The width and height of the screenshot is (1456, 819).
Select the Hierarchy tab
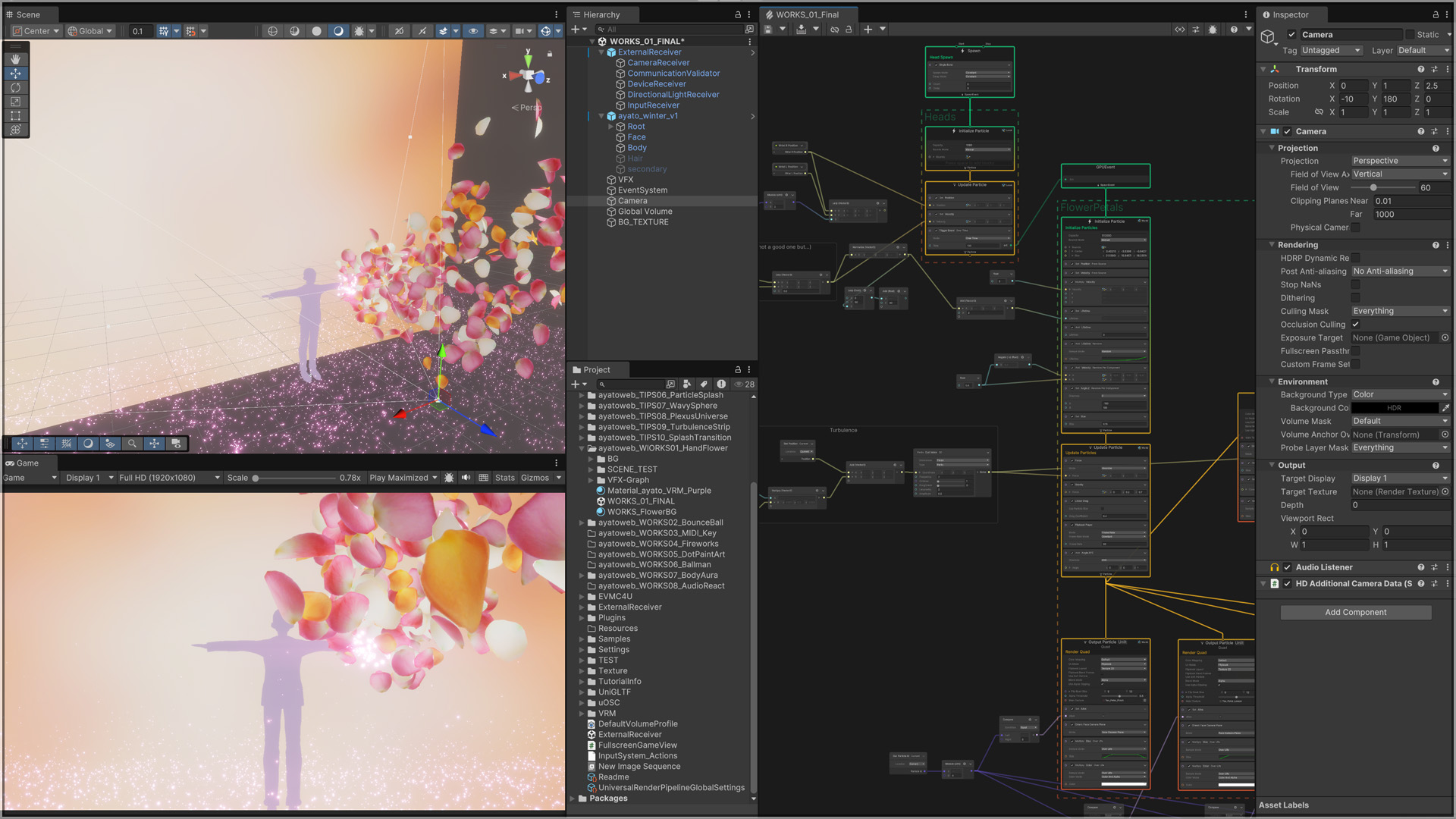601,14
